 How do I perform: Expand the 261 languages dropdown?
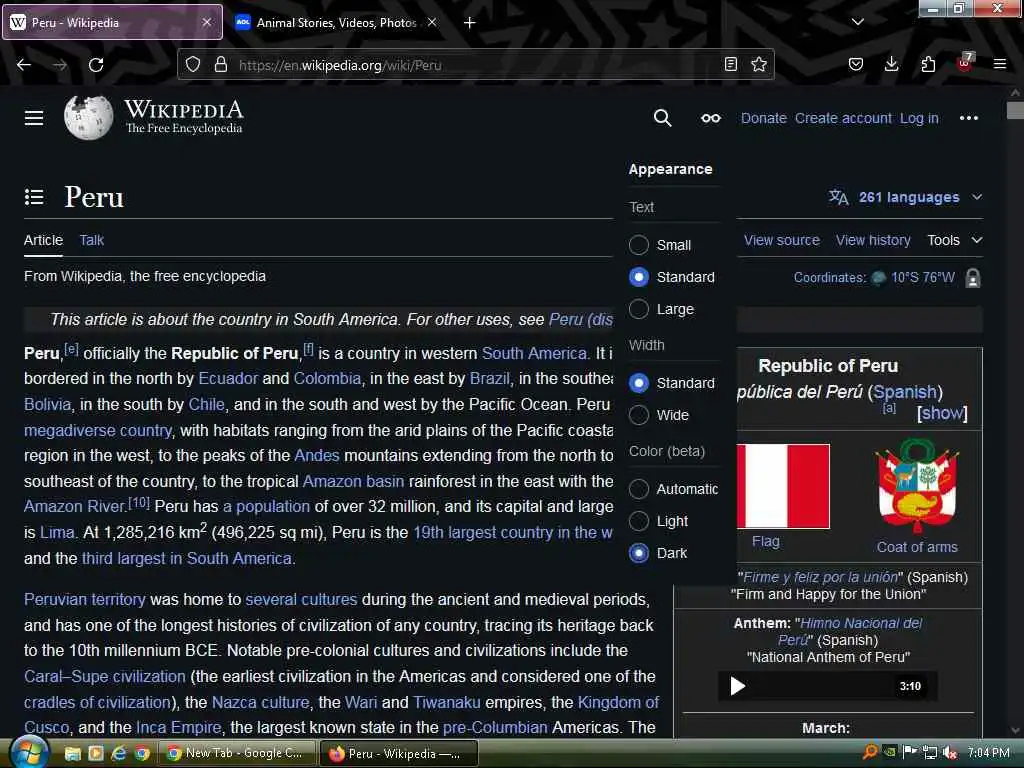(x=906, y=197)
